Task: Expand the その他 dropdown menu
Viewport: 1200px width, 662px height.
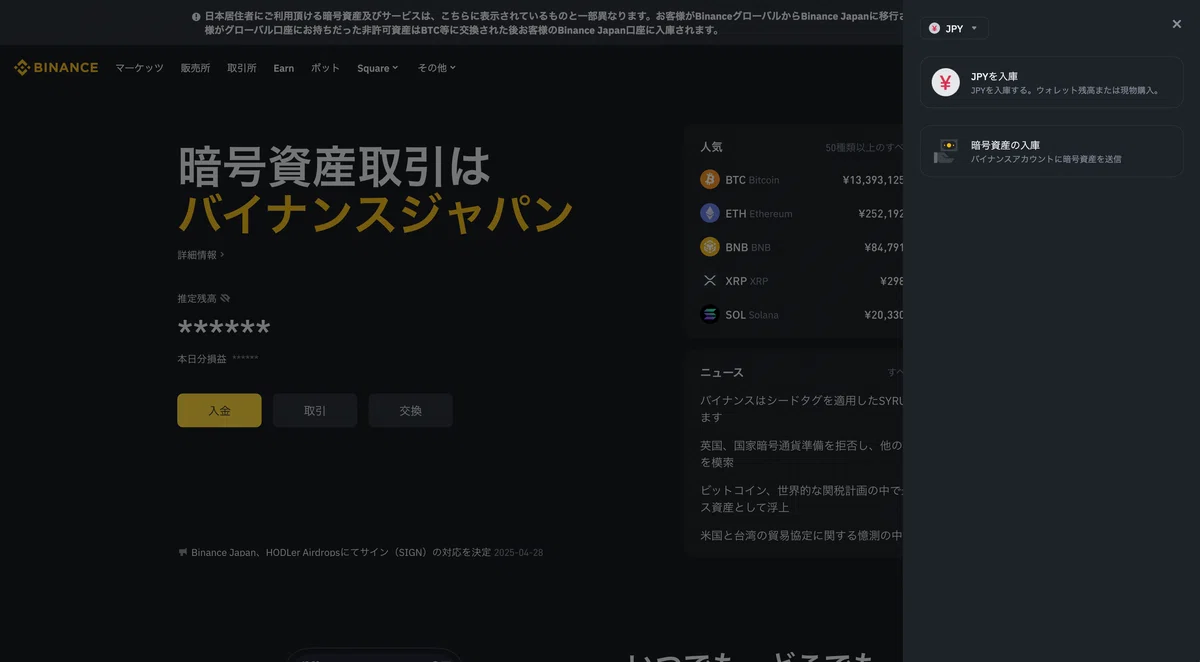Action: [436, 68]
